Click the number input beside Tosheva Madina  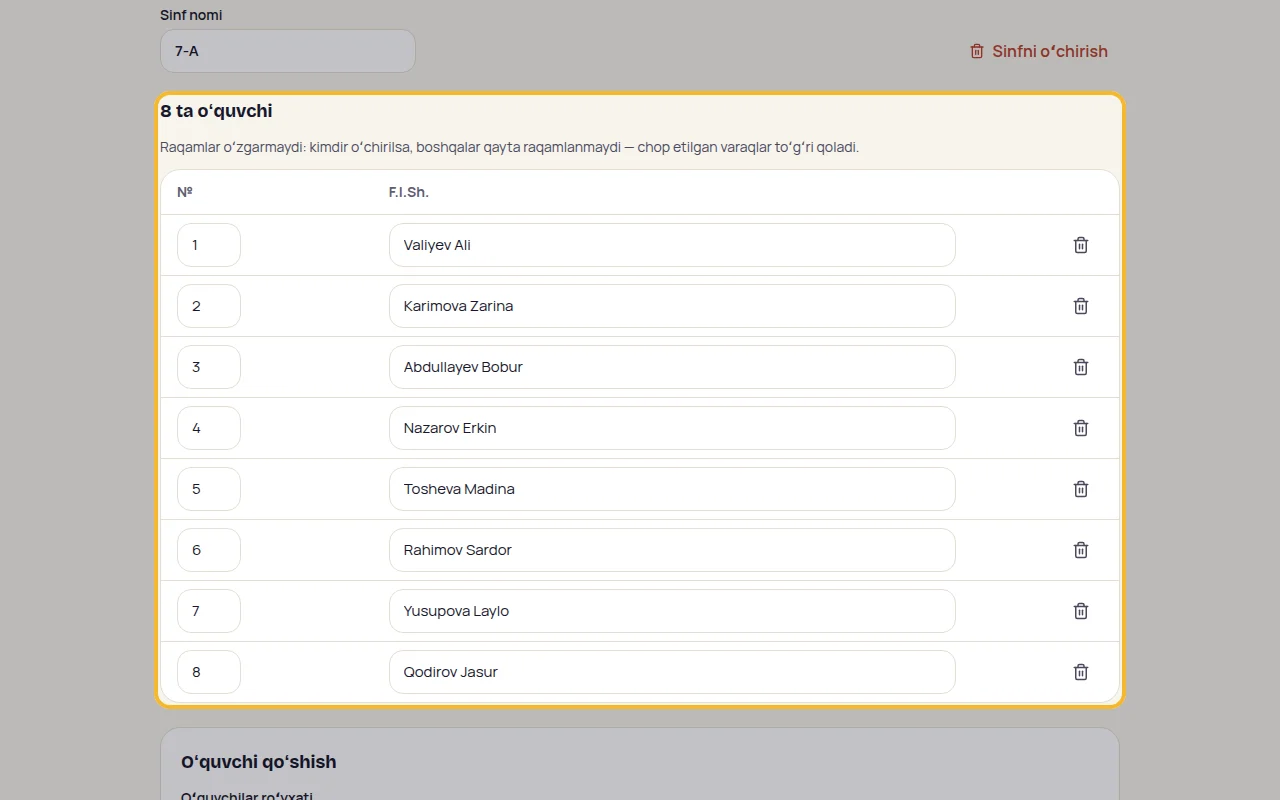pyautogui.click(x=209, y=489)
